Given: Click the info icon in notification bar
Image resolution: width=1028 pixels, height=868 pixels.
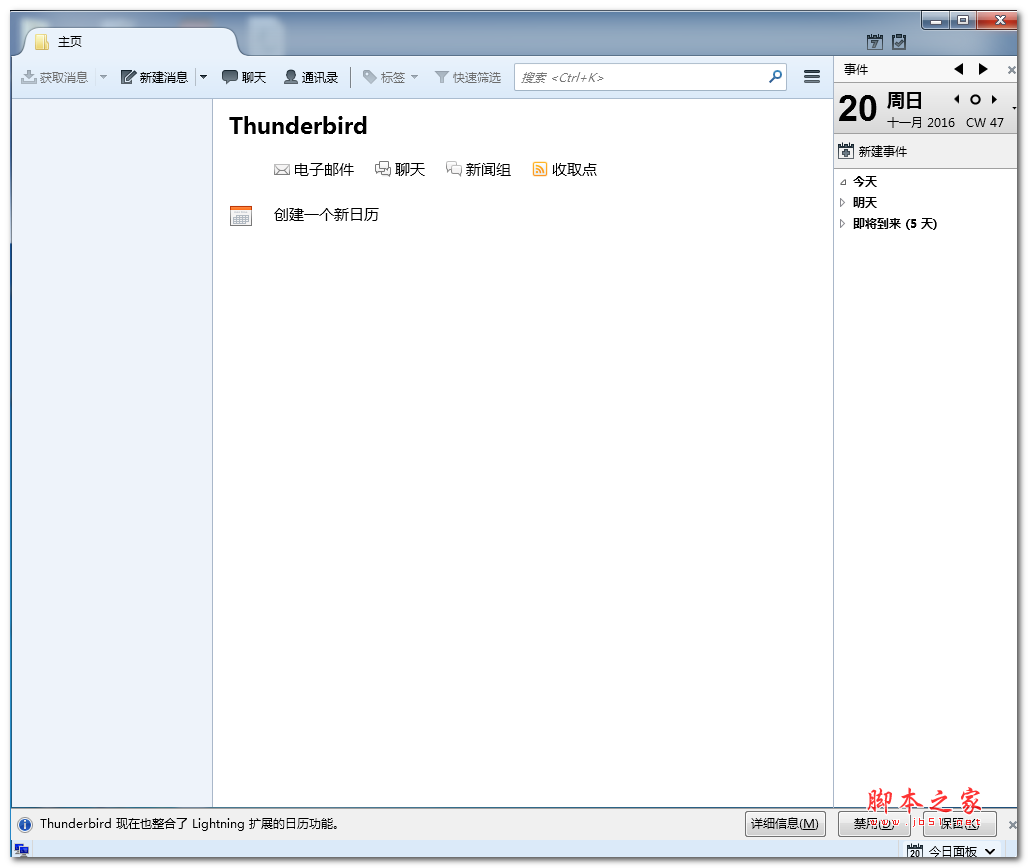Looking at the screenshot, I should 25,825.
